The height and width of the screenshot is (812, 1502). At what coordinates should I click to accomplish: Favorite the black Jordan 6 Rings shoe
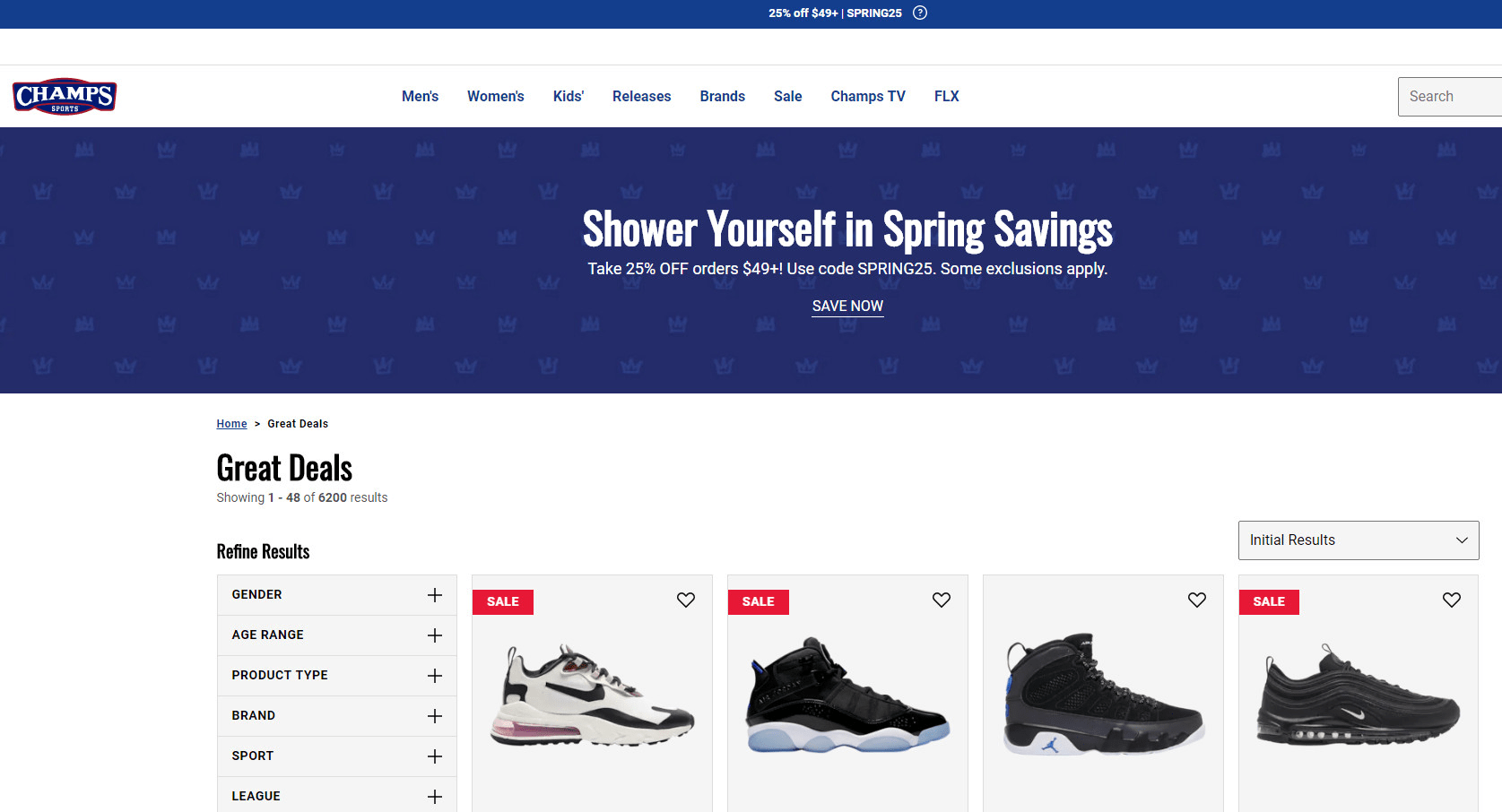tap(942, 600)
